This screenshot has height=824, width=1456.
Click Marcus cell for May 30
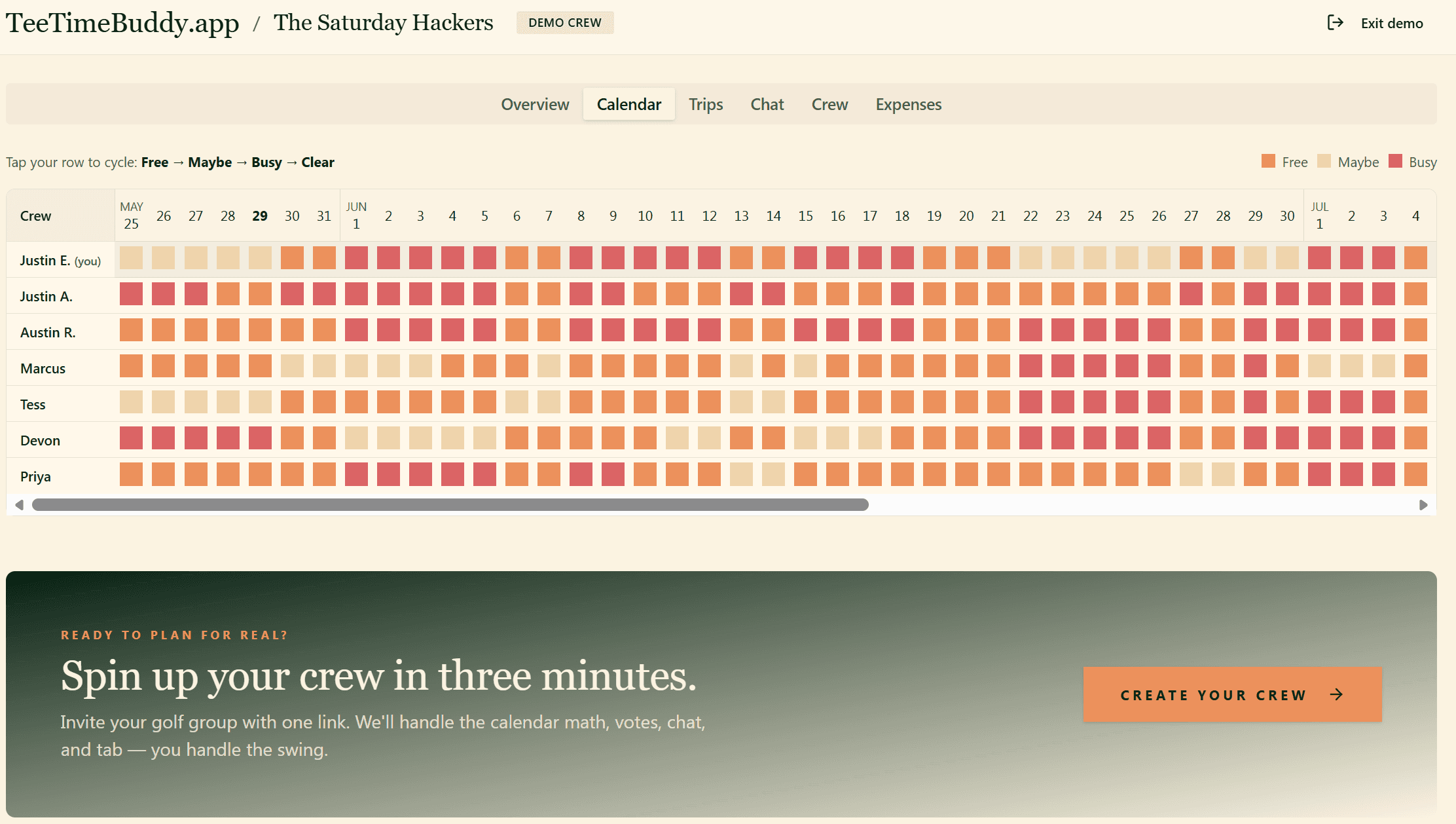[292, 366]
